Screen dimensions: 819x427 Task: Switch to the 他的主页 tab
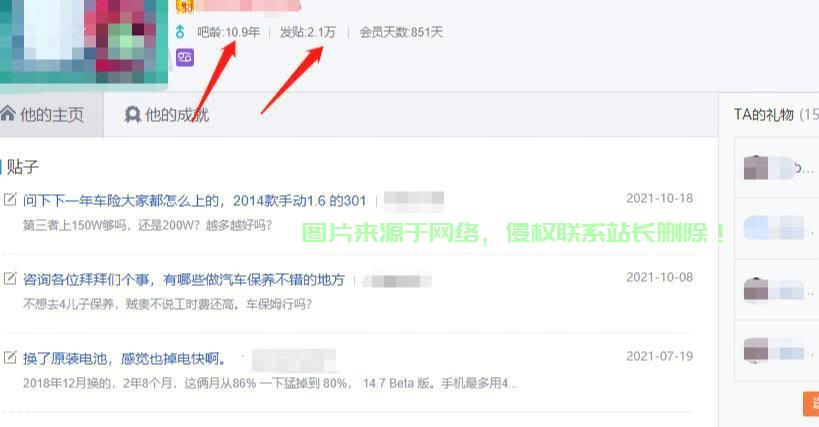tap(51, 114)
